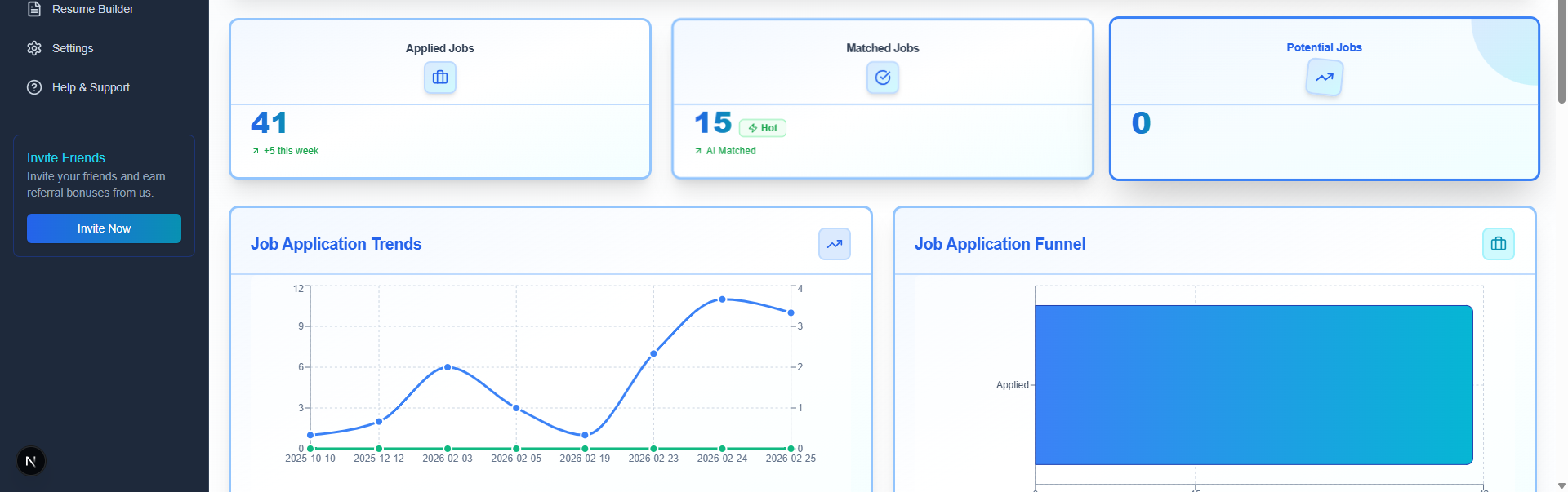Click the Help & Support question mark icon
Screen dimensions: 1568x492
point(34,87)
